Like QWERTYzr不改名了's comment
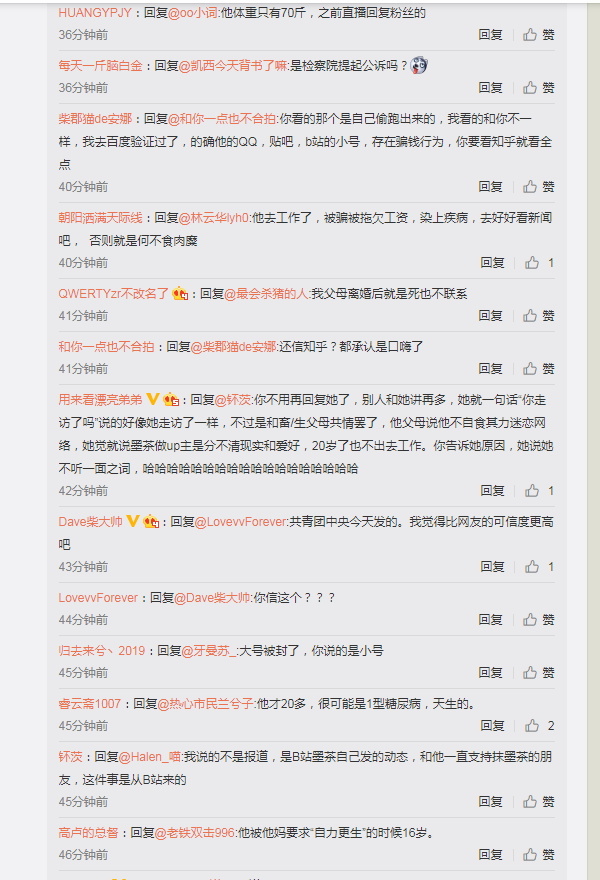The image size is (600, 880). click(539, 315)
